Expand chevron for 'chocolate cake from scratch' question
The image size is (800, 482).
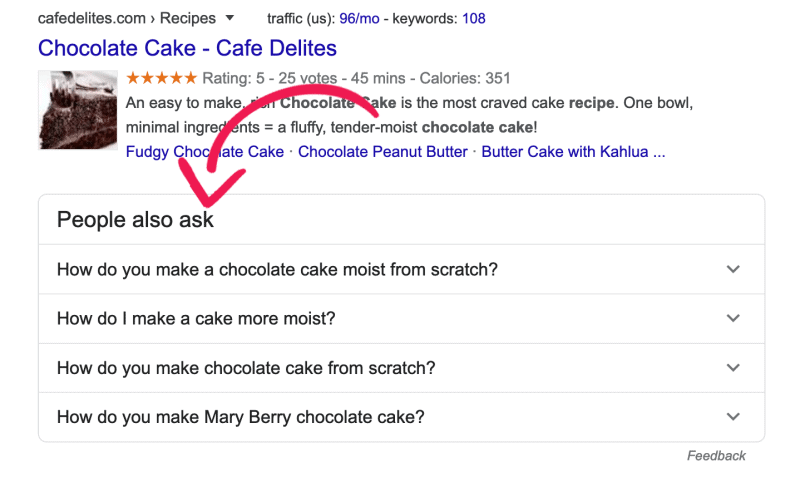tap(733, 367)
